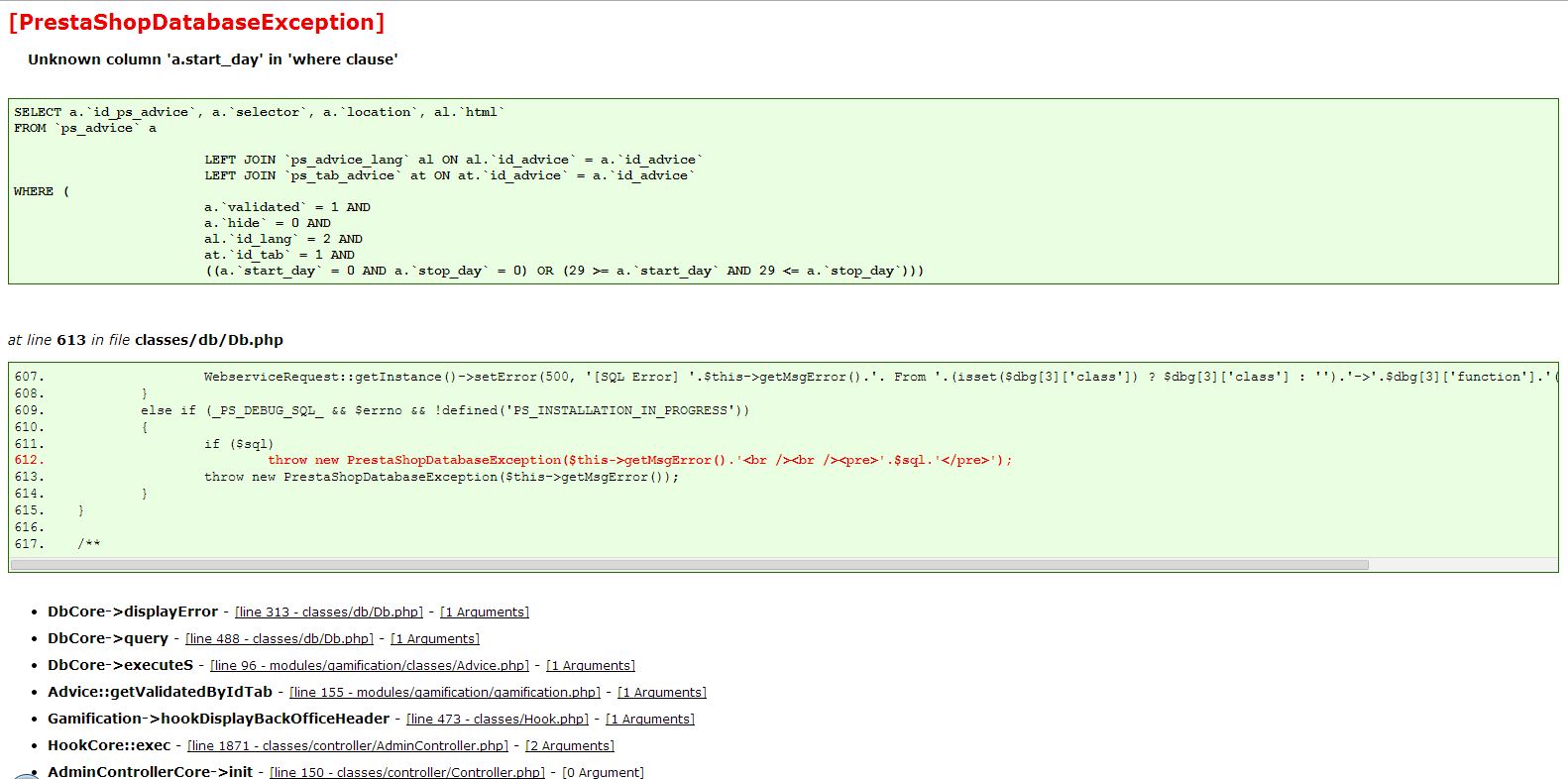The height and width of the screenshot is (779, 1568).
Task: Click the "DbCore->query" stack trace entry
Action: pos(108,638)
